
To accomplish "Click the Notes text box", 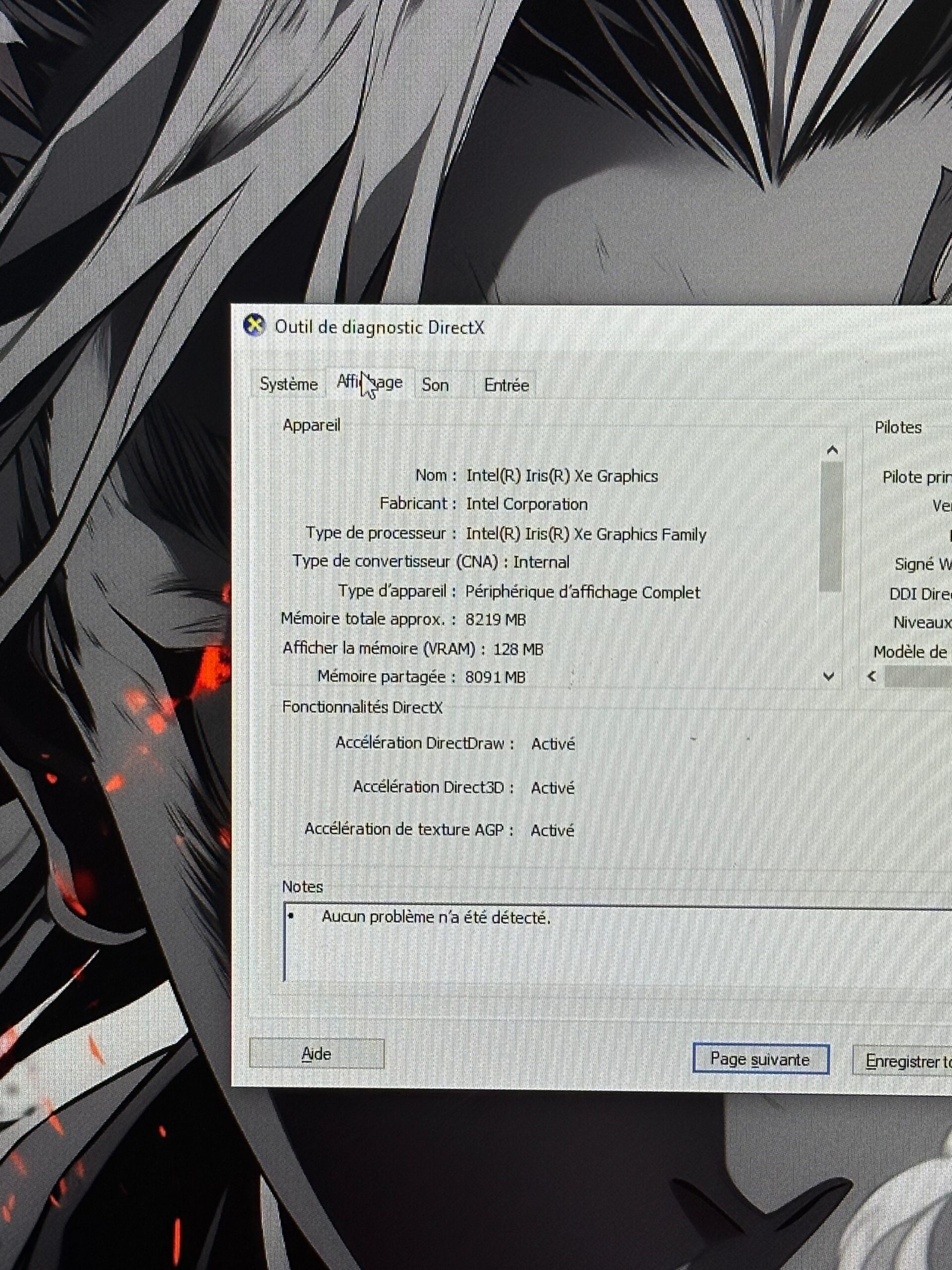I will click(617, 945).
